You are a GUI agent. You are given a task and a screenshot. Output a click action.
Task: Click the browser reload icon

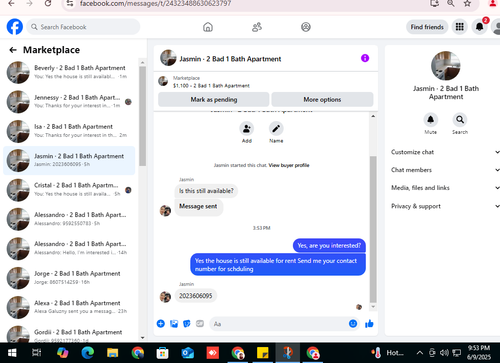coord(48,3)
